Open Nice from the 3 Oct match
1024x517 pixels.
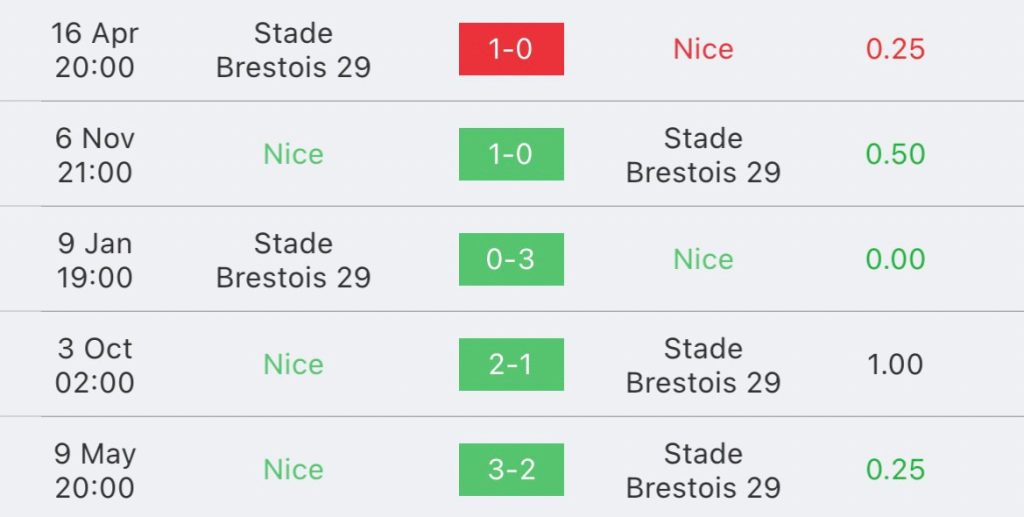(293, 364)
